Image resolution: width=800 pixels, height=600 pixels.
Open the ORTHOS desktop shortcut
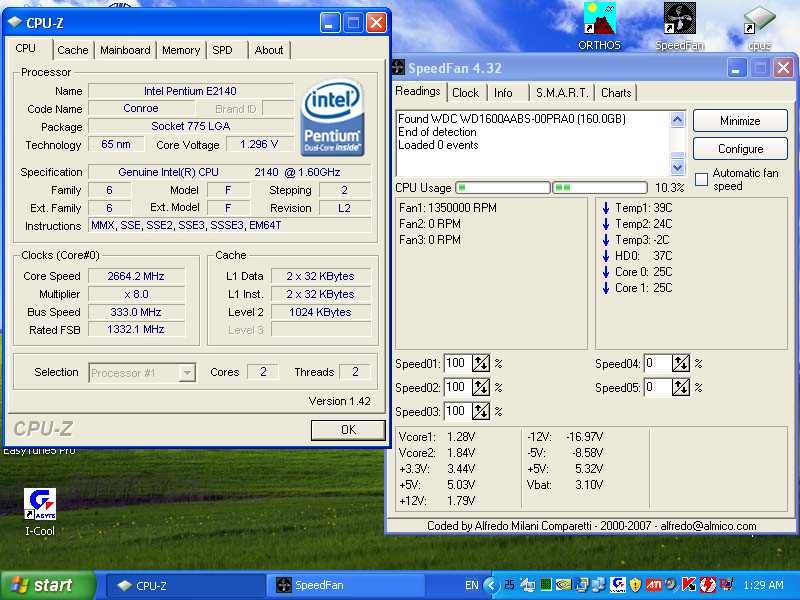coord(599,20)
